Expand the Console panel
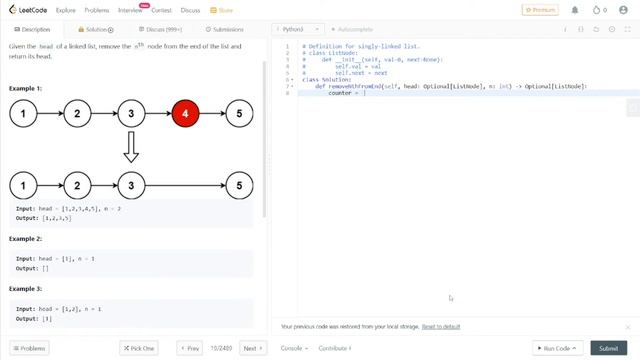640x360 pixels. (294, 348)
